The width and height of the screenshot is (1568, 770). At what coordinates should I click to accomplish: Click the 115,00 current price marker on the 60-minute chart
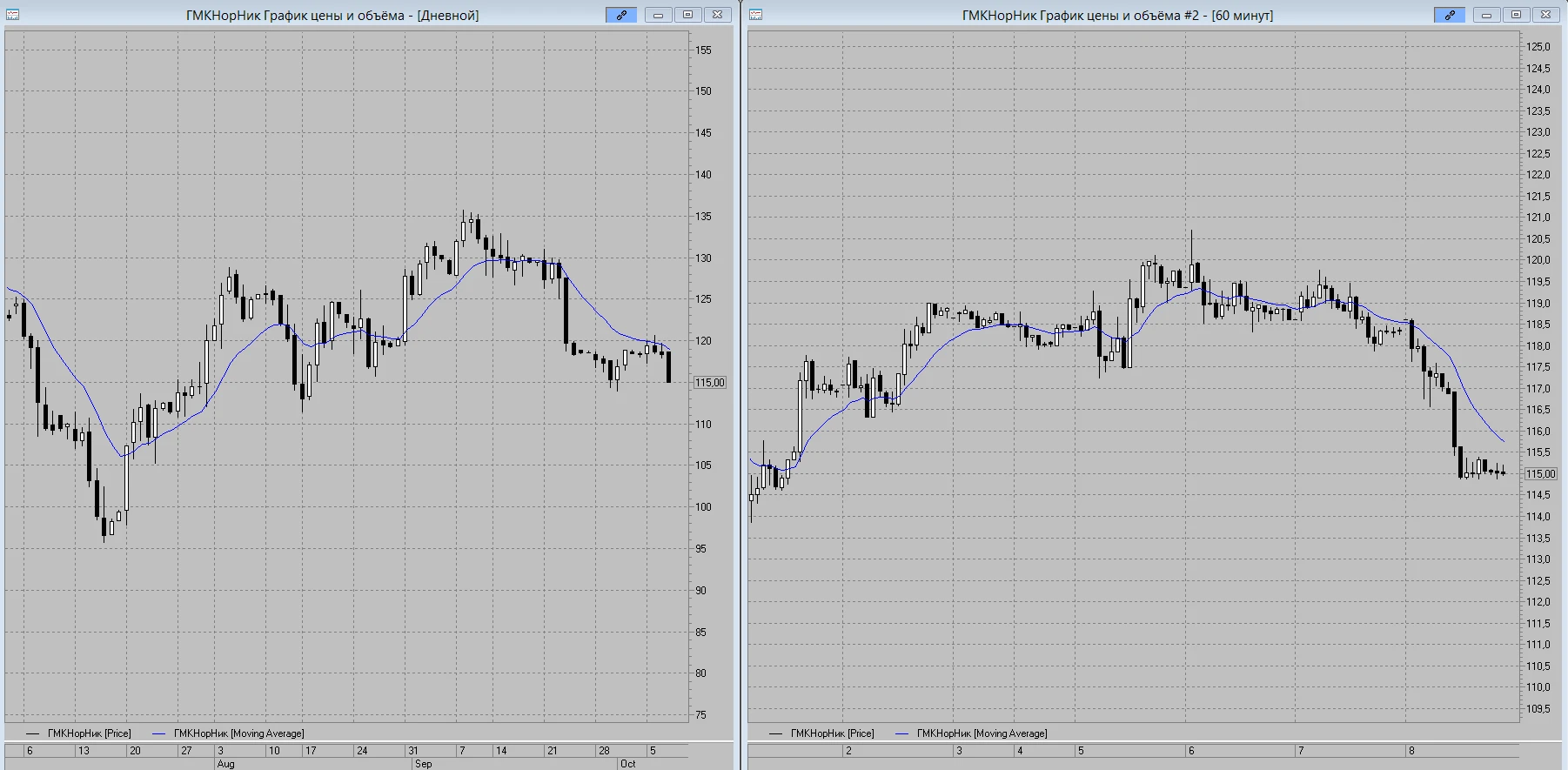[1540, 474]
